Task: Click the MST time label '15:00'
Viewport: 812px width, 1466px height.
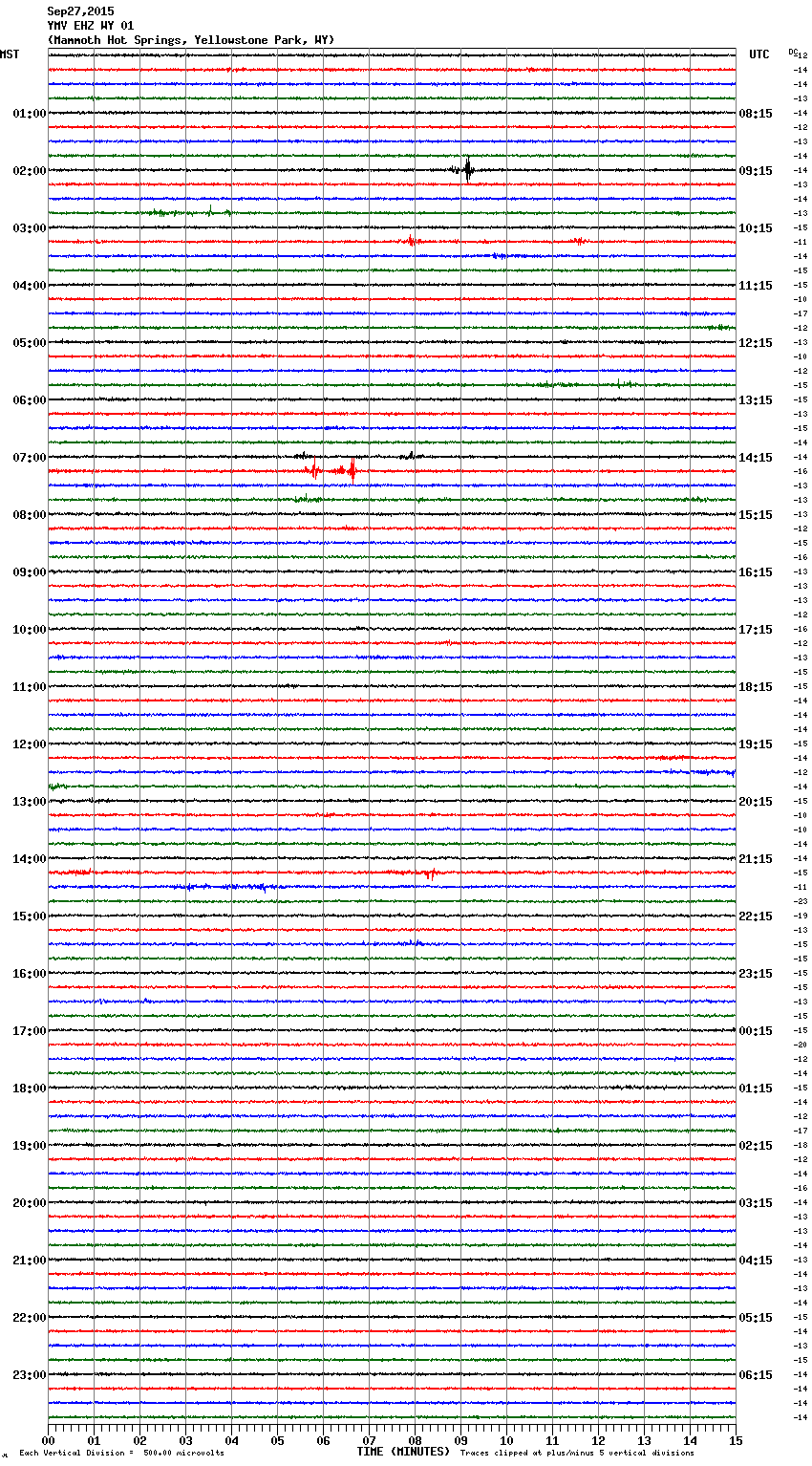Action: (29, 916)
